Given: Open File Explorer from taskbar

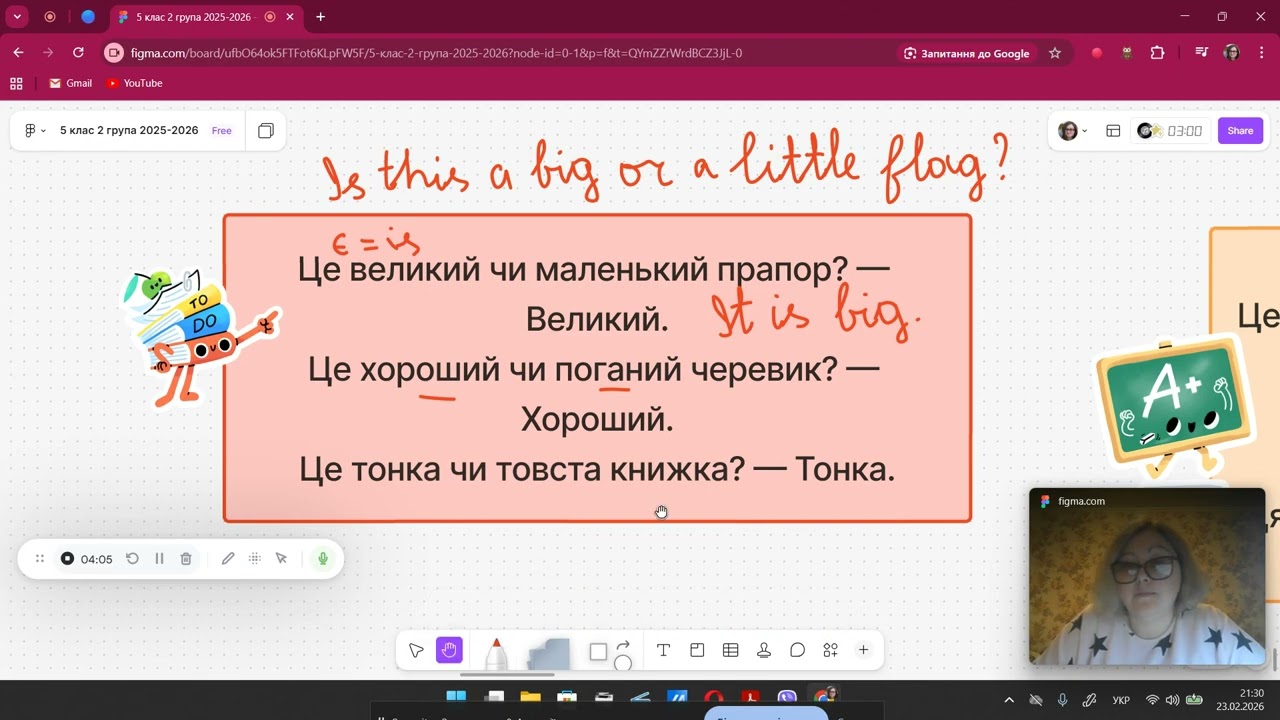Looking at the screenshot, I should click(530, 697).
